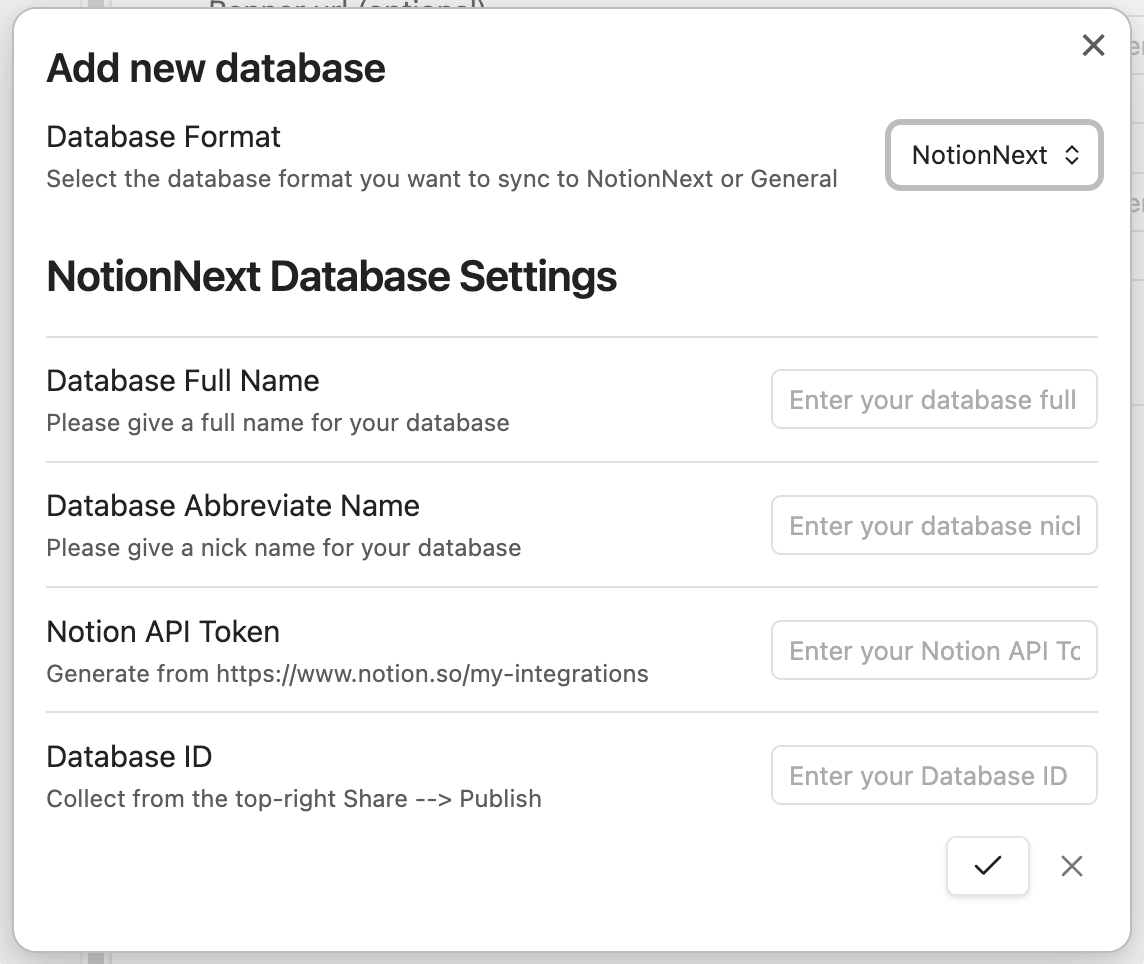1144x964 pixels.
Task: Click the 'NotionNext Database Settings' heading
Action: [331, 276]
